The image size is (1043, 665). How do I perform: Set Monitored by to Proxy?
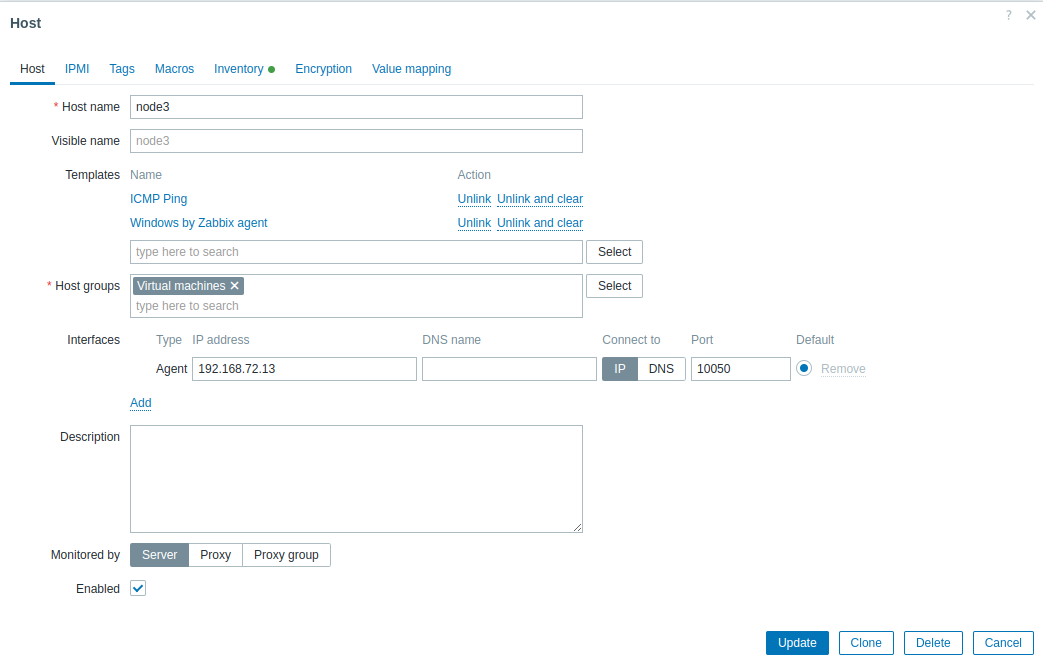click(216, 555)
